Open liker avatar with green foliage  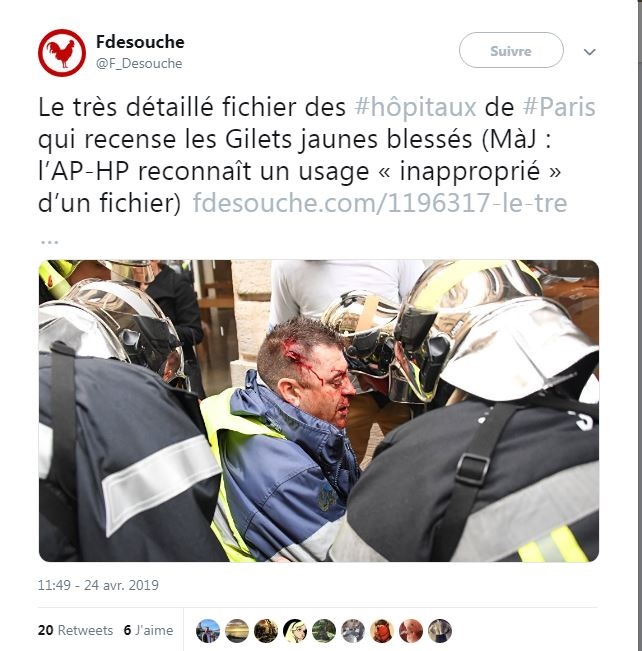click(324, 631)
